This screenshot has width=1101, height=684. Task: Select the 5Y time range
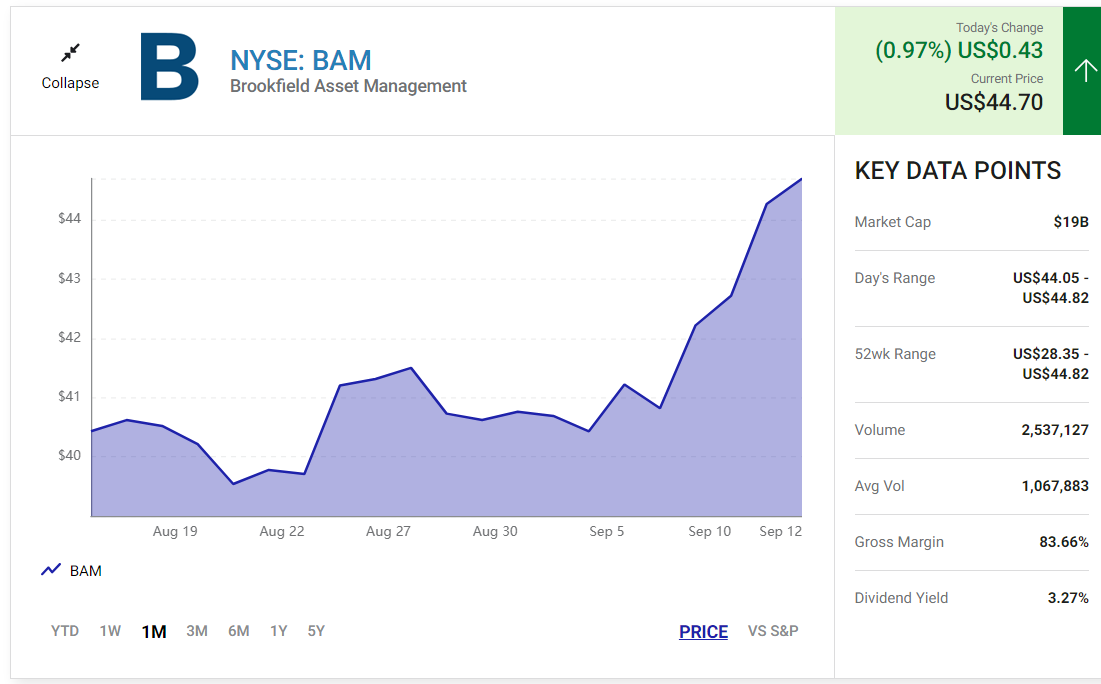[x=316, y=631]
